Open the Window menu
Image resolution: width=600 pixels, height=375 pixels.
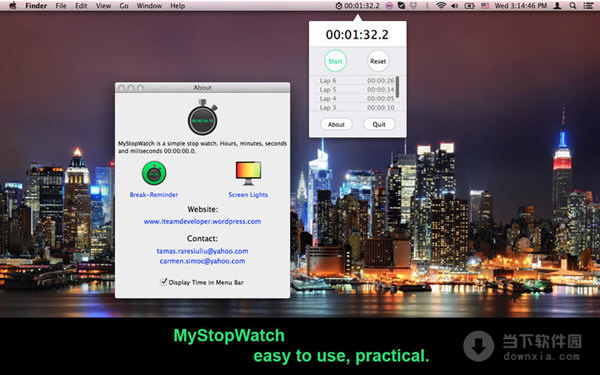point(149,6)
